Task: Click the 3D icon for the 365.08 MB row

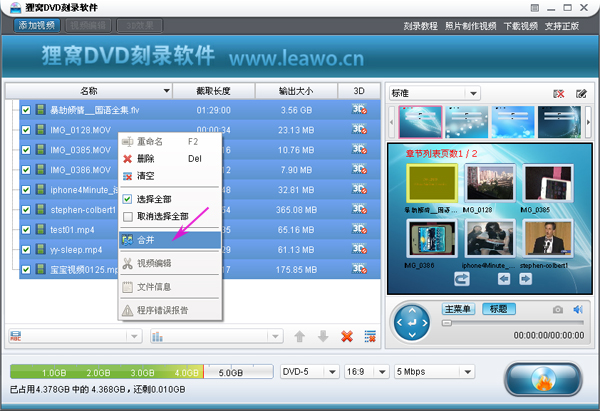Action: (x=359, y=209)
